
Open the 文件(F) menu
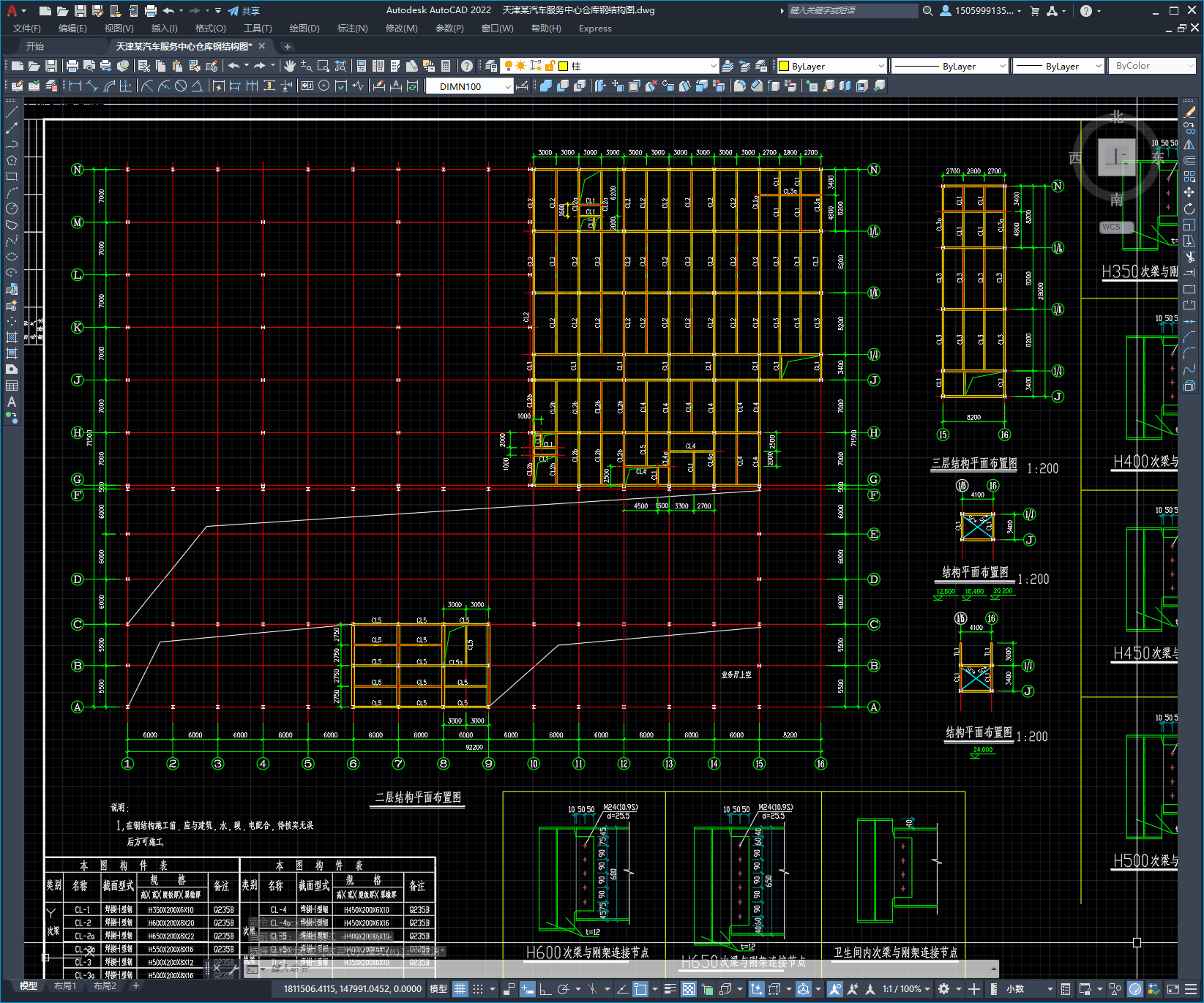coord(27,29)
